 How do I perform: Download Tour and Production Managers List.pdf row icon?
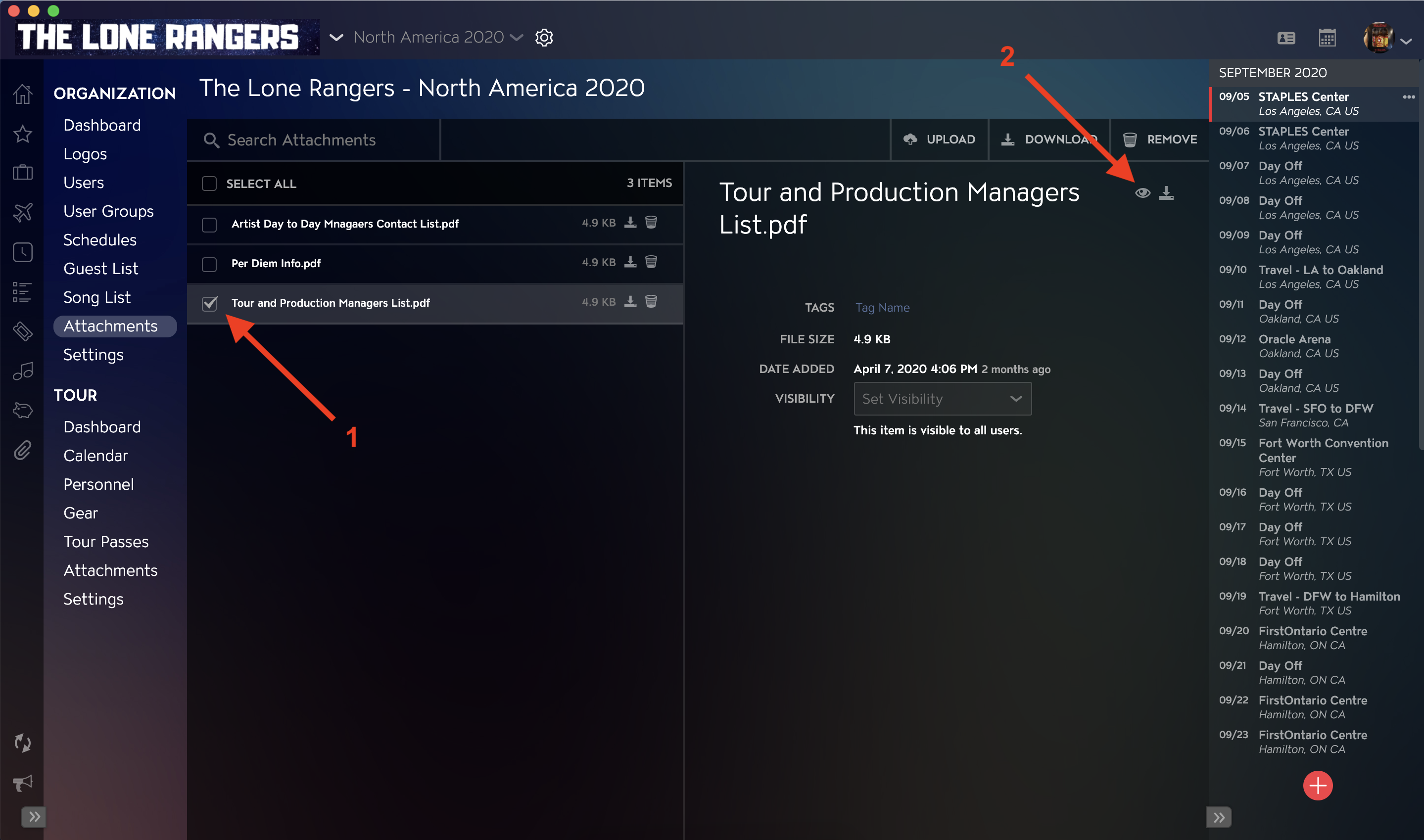pyautogui.click(x=630, y=302)
